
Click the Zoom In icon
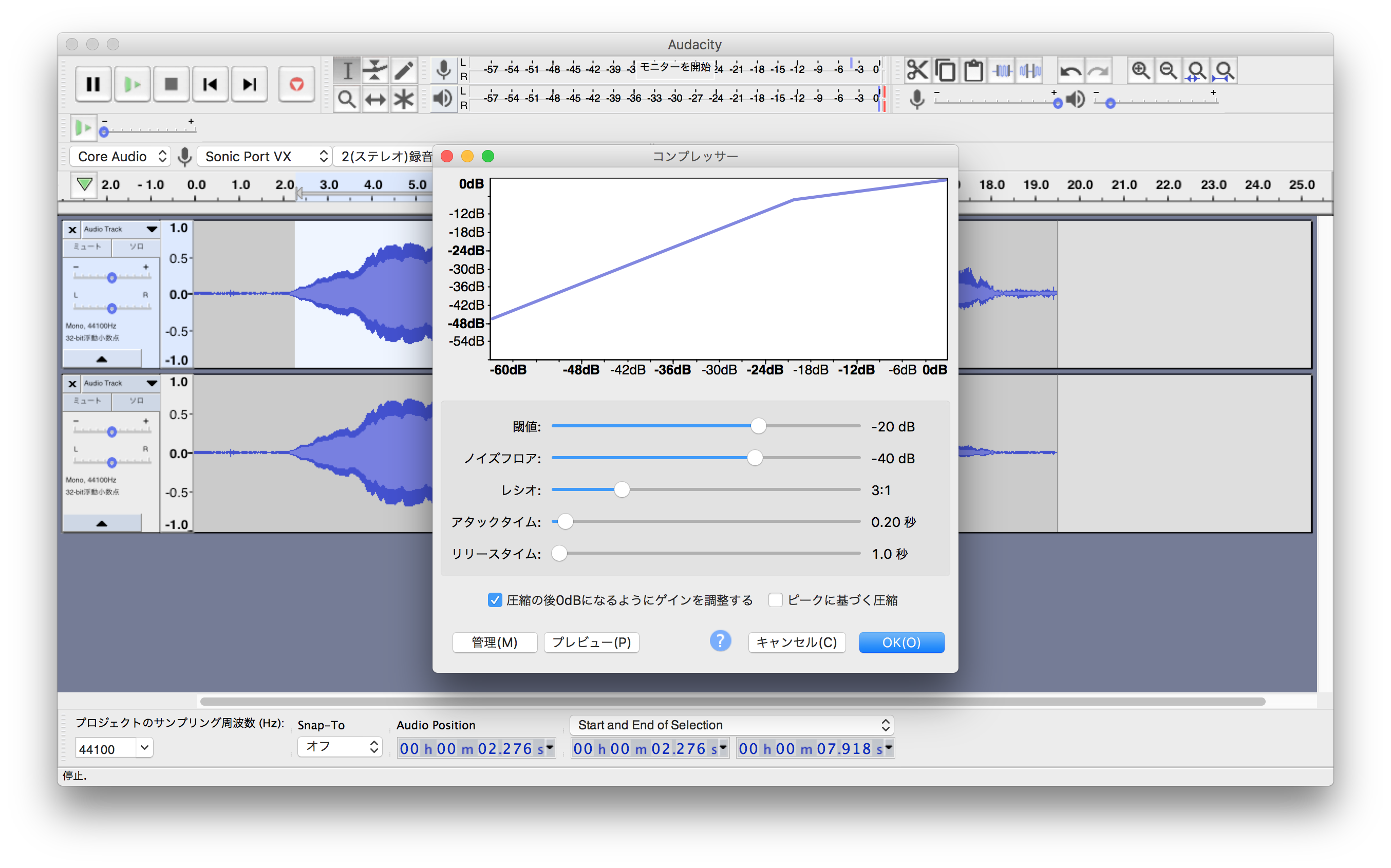click(x=1140, y=70)
